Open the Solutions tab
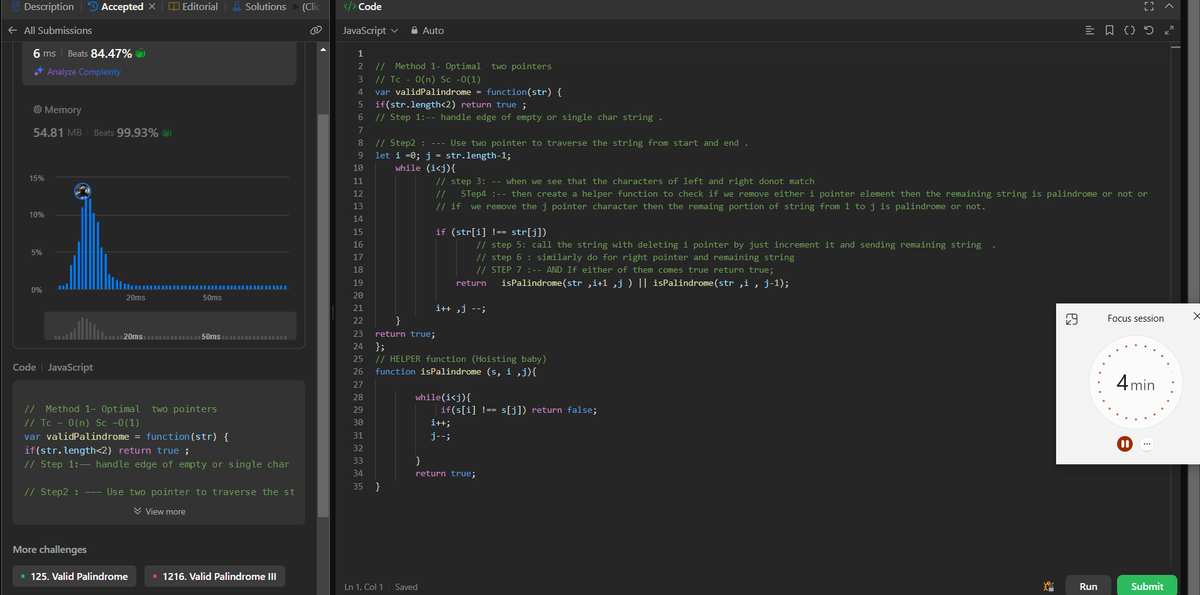1200x595 pixels. [x=259, y=7]
